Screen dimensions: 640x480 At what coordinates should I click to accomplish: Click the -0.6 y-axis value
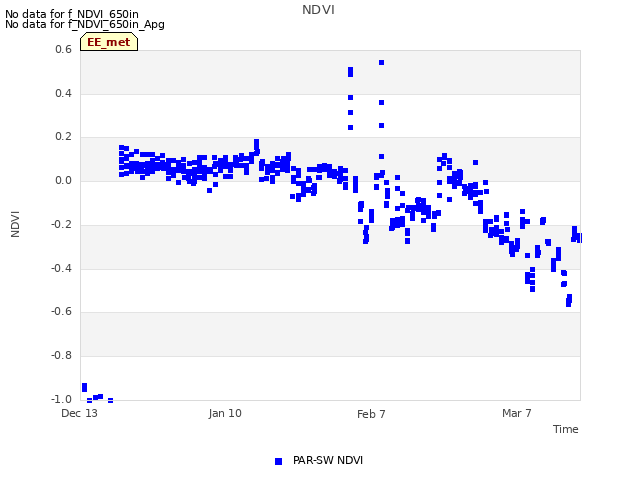pos(61,311)
